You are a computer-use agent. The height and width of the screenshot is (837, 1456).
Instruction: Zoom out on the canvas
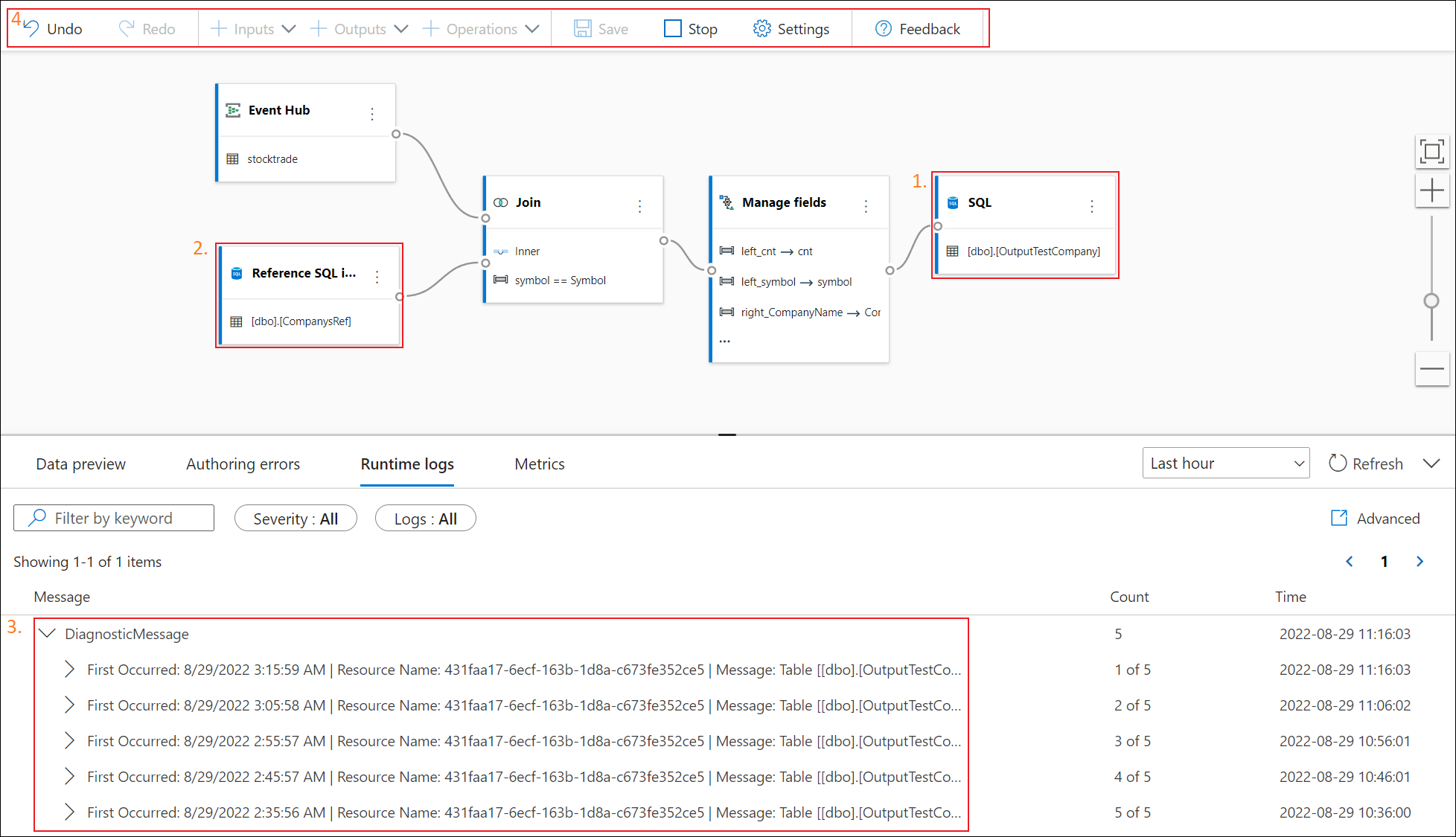tap(1431, 368)
